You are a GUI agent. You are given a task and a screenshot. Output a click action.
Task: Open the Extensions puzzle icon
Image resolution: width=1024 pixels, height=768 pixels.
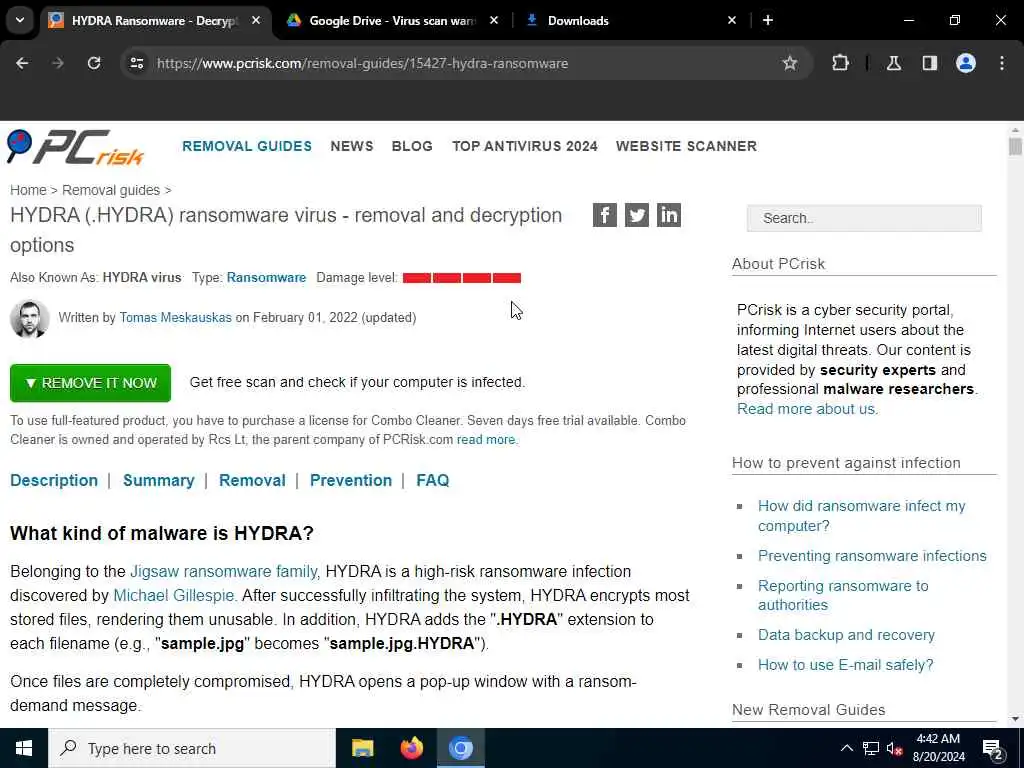pyautogui.click(x=840, y=63)
